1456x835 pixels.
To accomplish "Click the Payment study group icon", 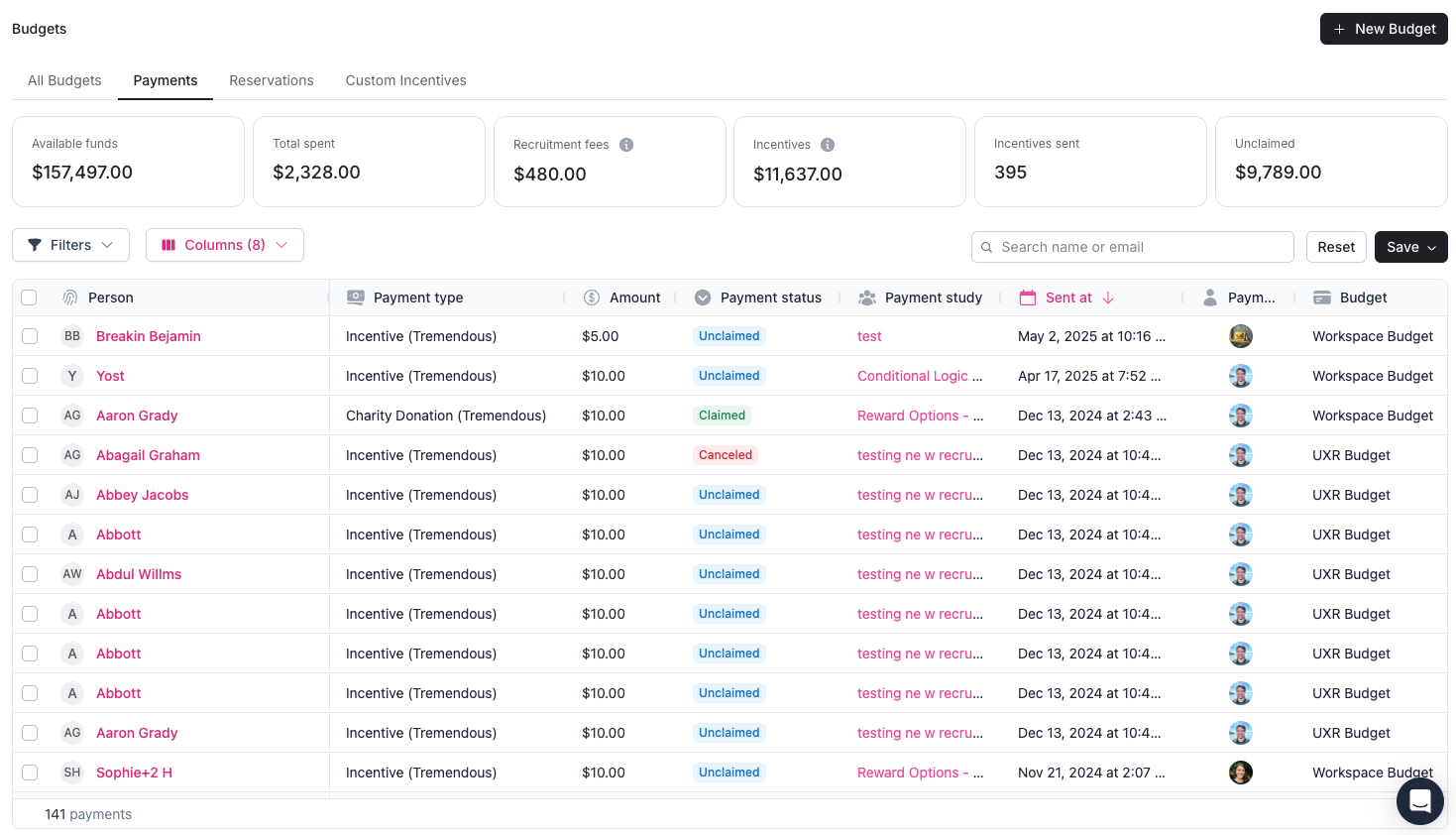I will point(867,298).
